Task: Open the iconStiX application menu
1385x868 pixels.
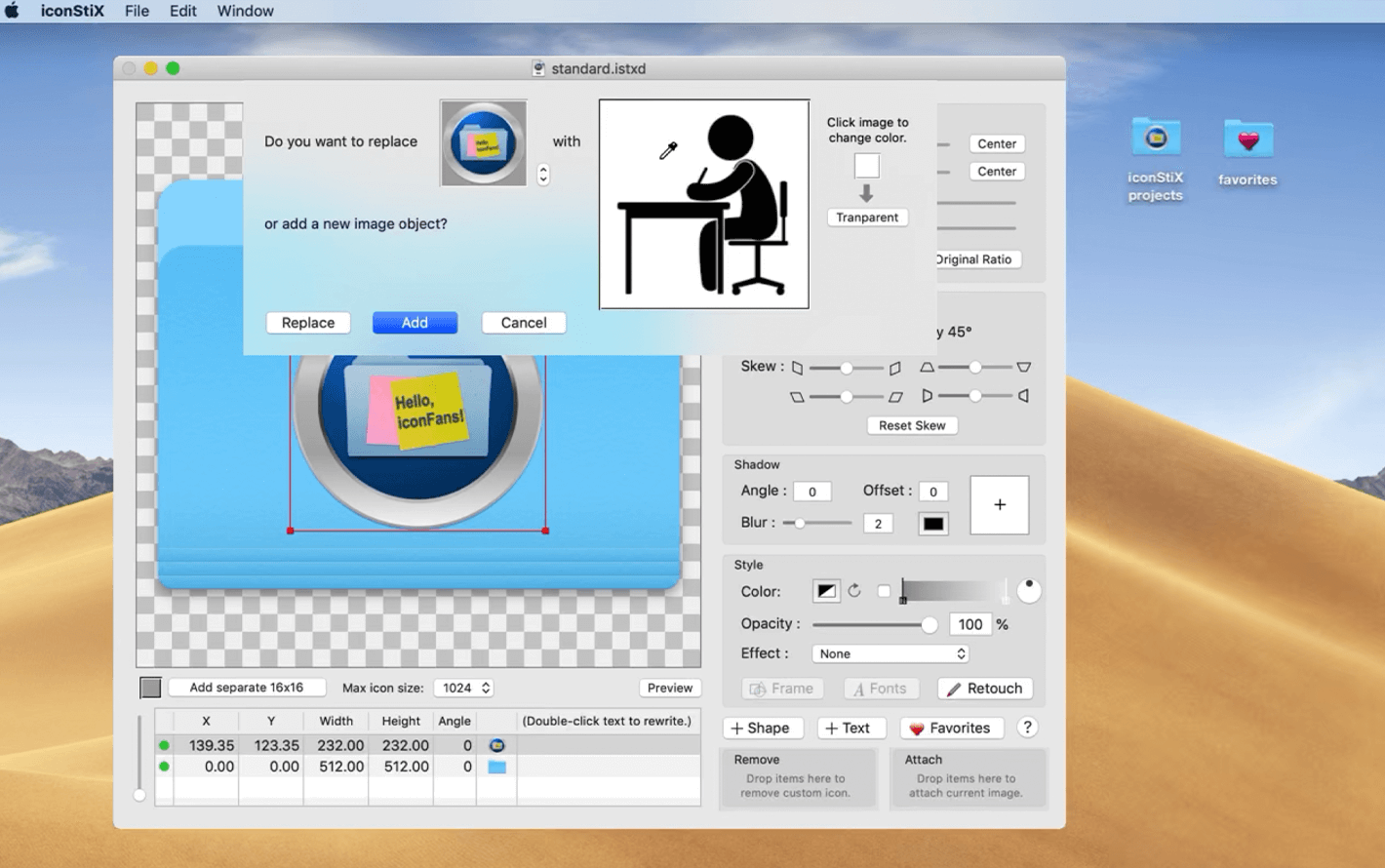Action: [x=72, y=11]
